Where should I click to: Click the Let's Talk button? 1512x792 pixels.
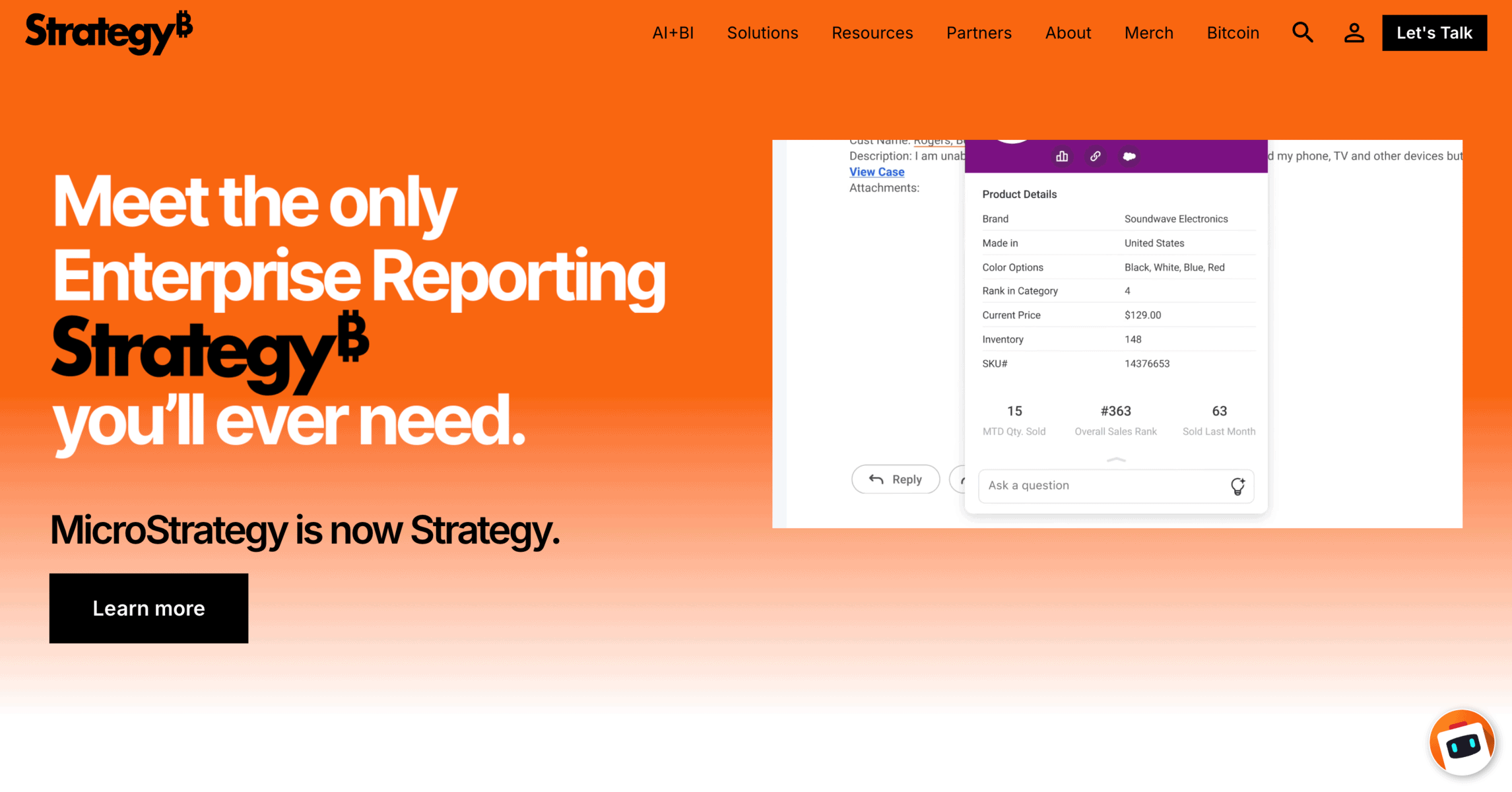[x=1434, y=32]
